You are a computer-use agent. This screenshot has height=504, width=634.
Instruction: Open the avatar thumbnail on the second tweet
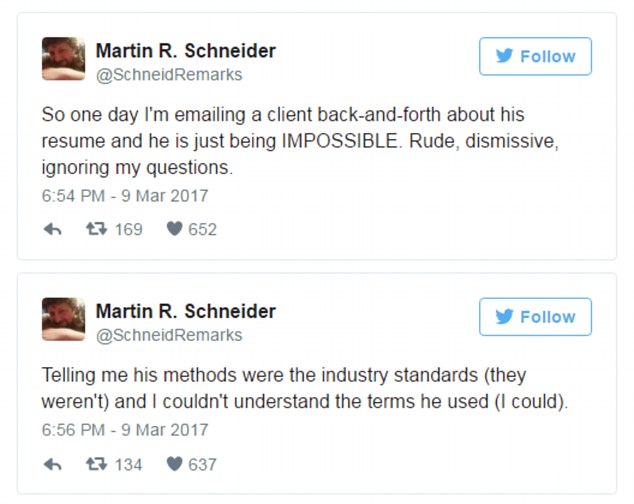point(63,319)
